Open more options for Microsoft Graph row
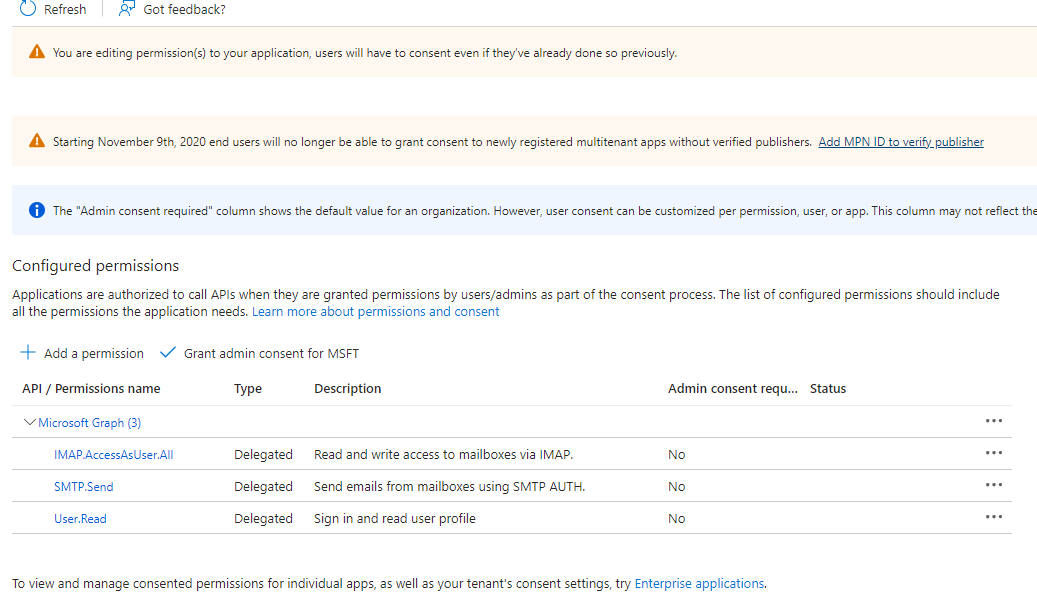This screenshot has width=1037, height=612. click(x=993, y=421)
